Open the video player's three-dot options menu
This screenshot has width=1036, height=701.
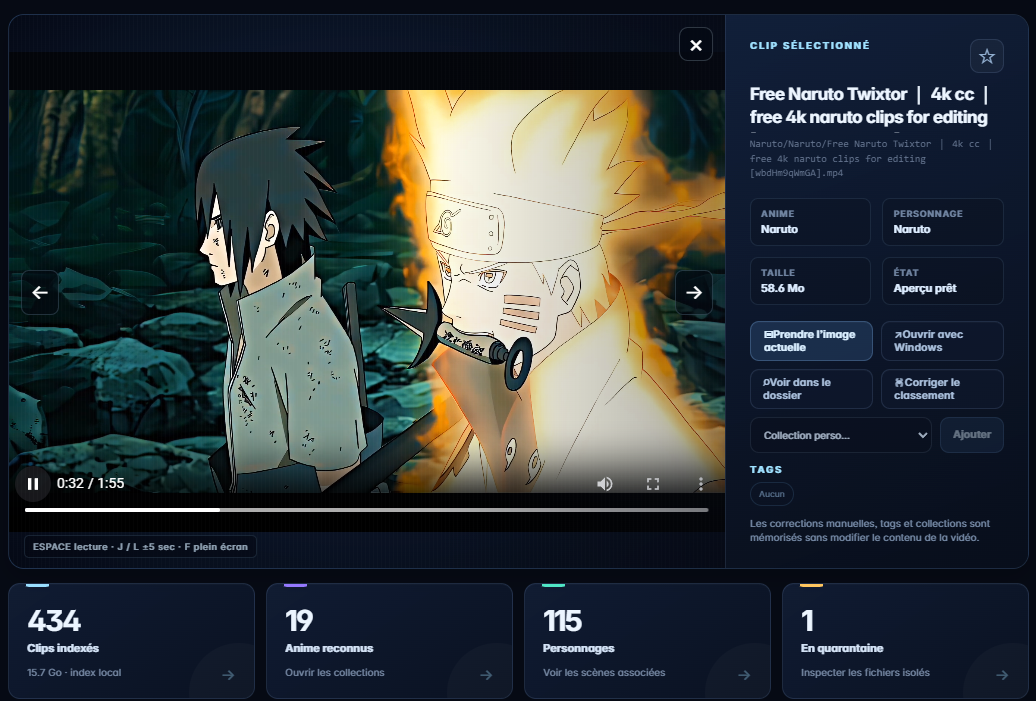click(700, 484)
